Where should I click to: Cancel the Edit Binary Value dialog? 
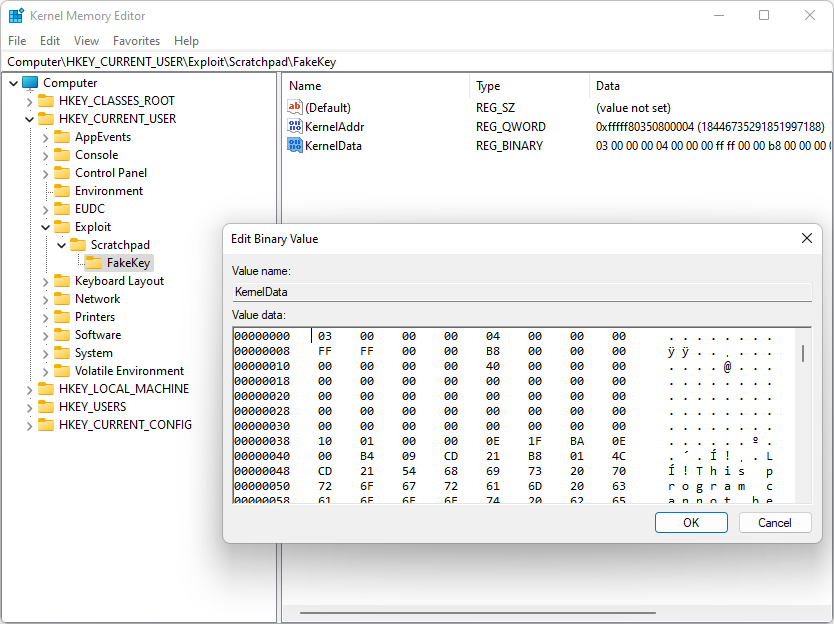pos(775,522)
